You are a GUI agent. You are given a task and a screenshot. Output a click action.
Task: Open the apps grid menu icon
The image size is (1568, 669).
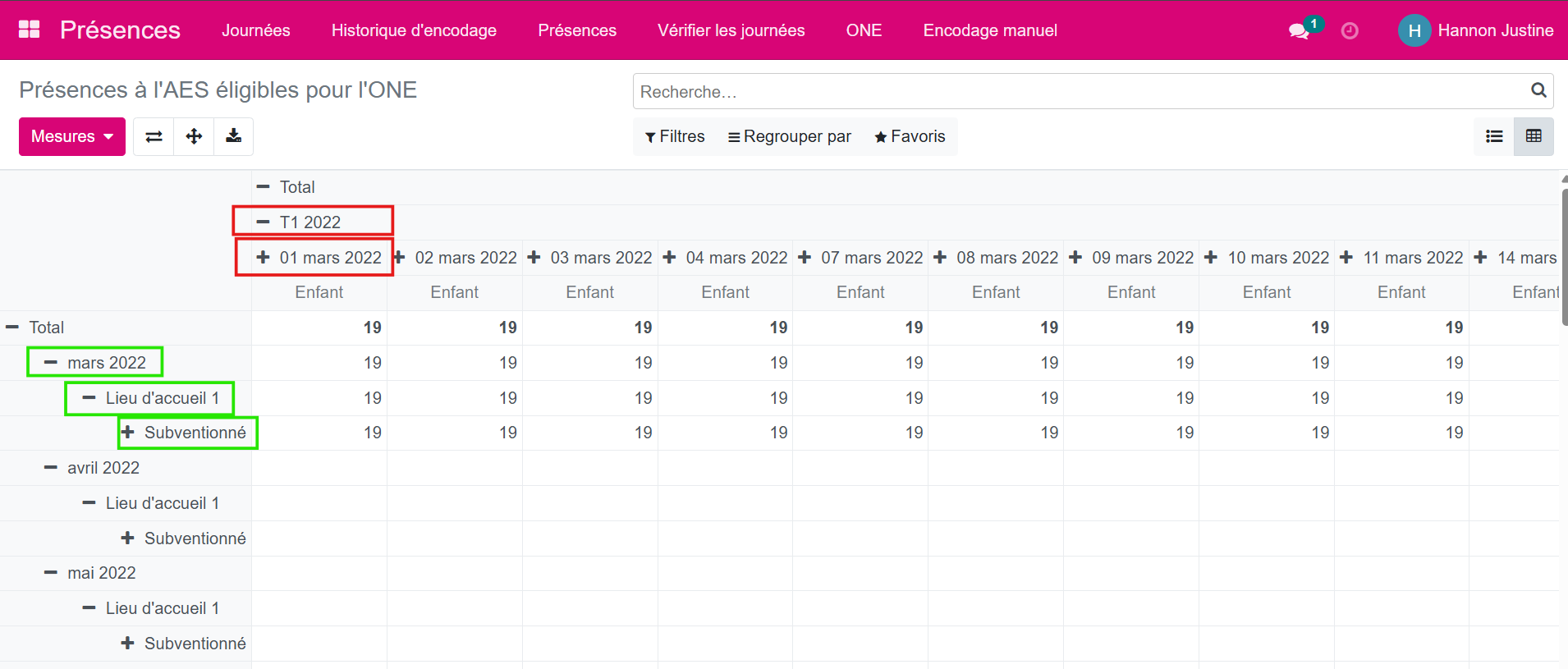click(30, 30)
